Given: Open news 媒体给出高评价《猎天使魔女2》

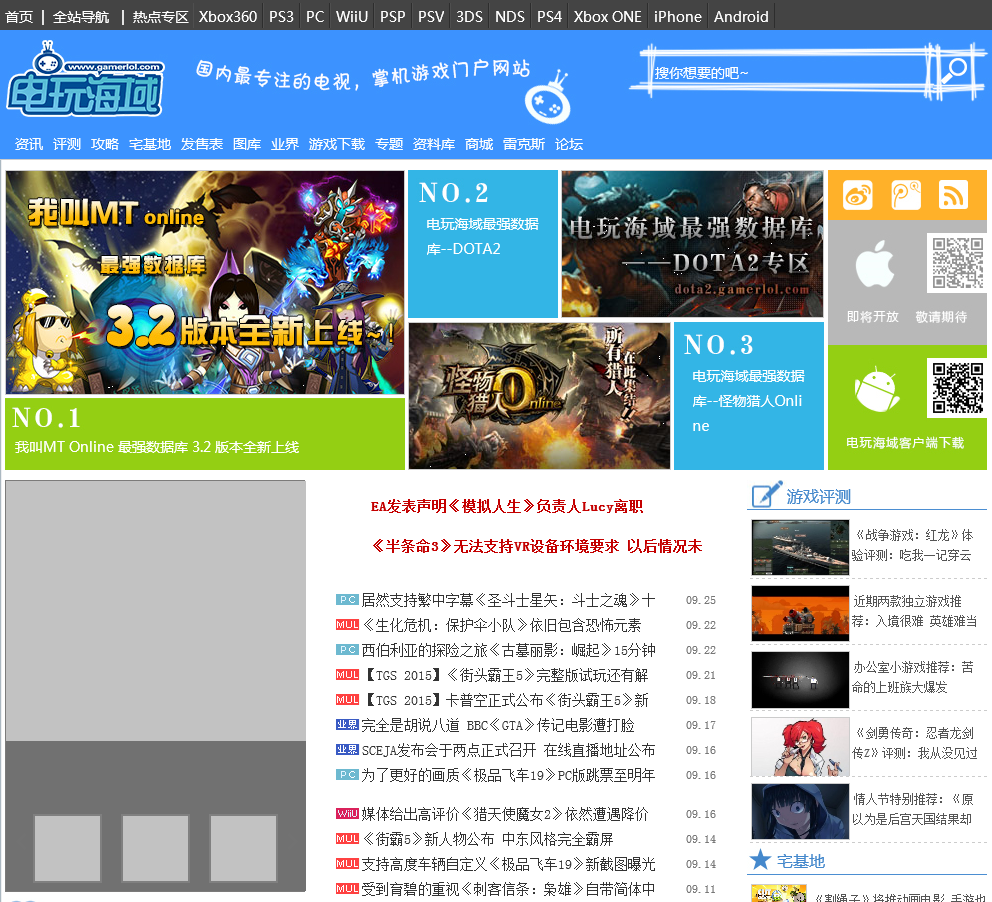Looking at the screenshot, I should [x=504, y=814].
